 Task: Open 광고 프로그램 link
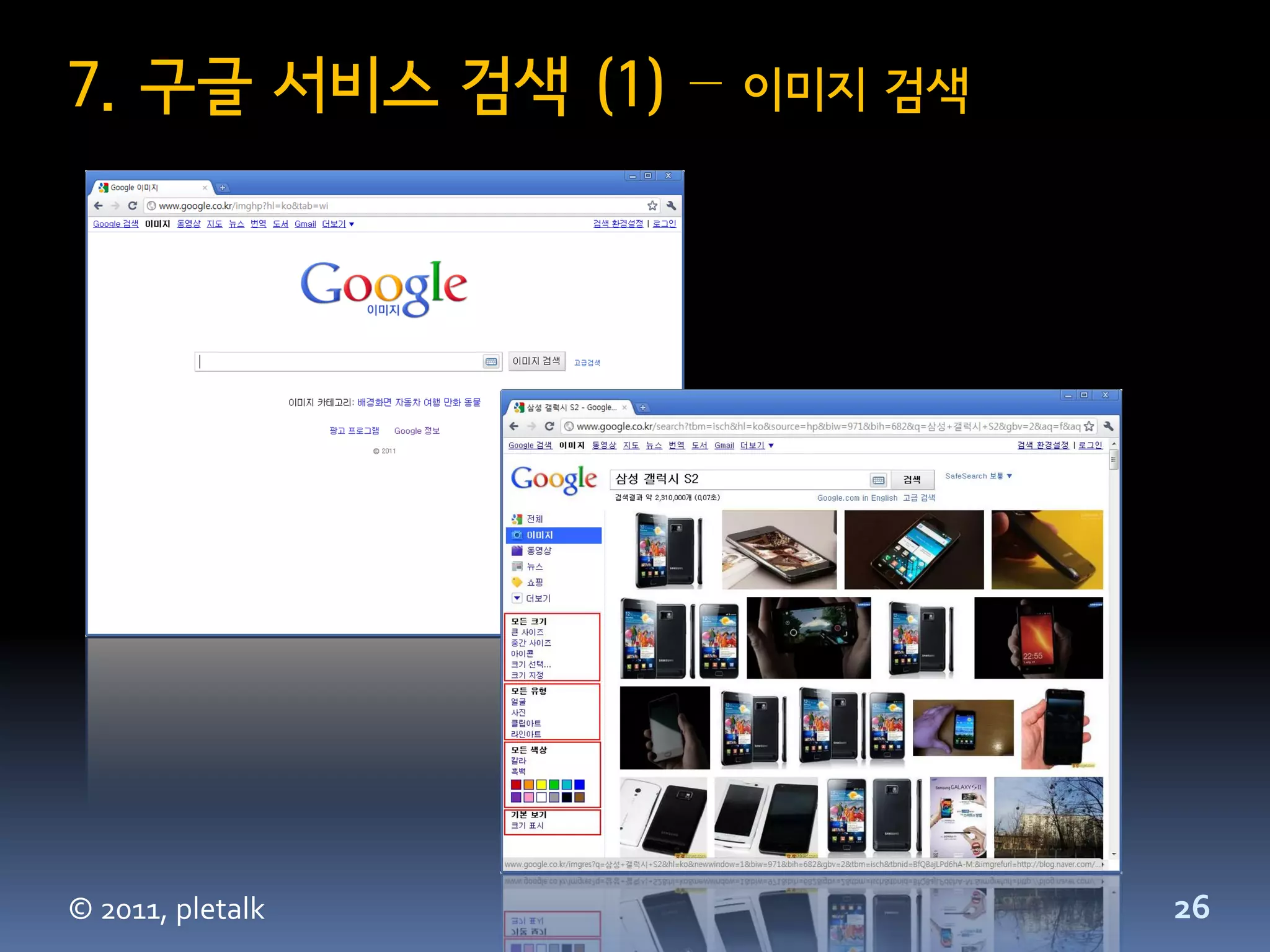[x=354, y=431]
